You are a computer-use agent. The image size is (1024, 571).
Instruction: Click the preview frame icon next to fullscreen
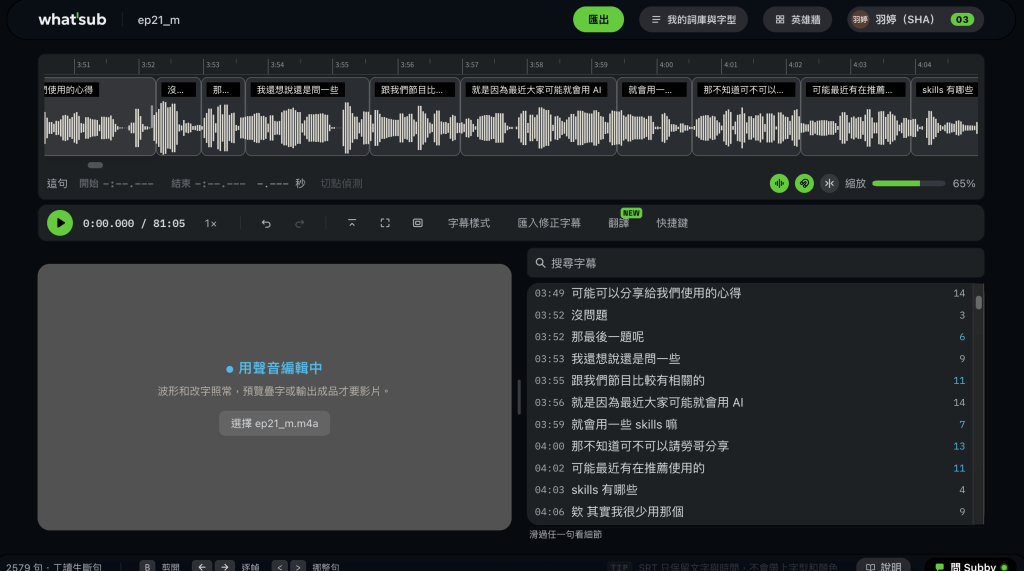(x=418, y=223)
